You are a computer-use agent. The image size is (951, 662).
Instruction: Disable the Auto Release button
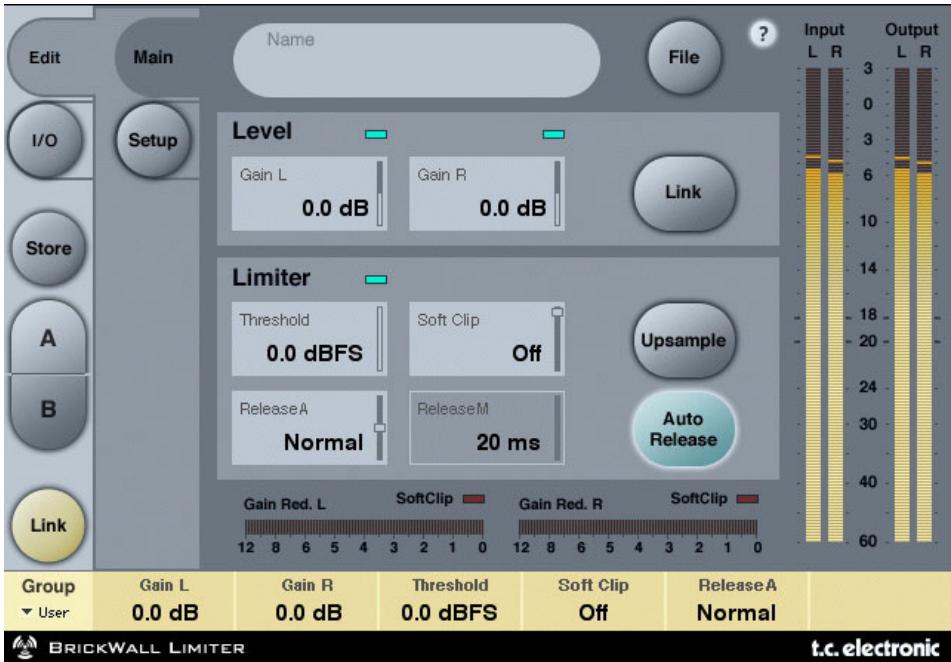[x=684, y=429]
